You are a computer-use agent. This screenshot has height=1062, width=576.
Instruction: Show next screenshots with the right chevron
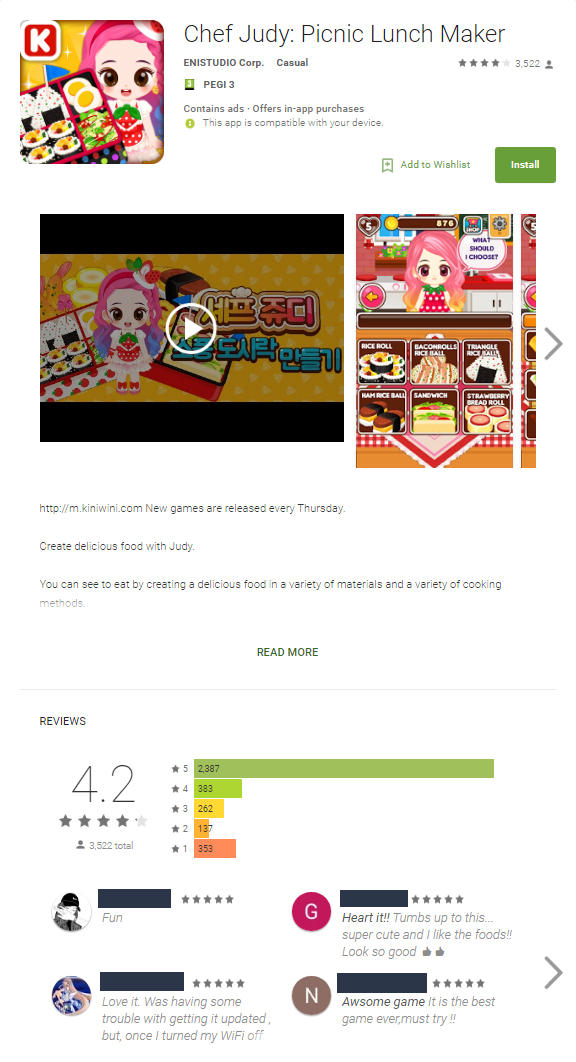point(553,343)
